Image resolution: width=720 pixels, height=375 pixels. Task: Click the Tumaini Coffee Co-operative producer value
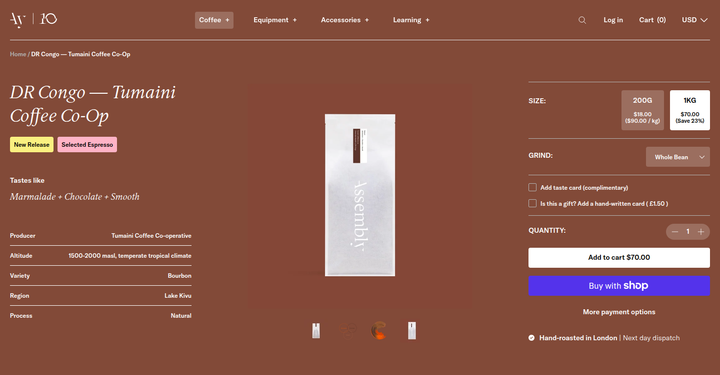[x=151, y=235]
